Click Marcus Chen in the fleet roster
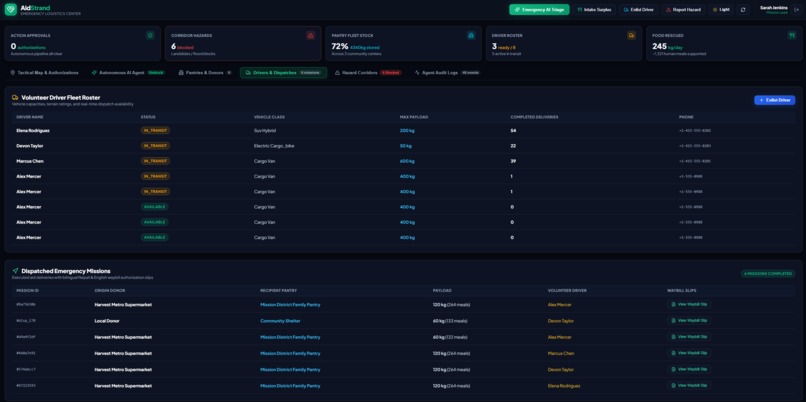This screenshot has height=402, width=806. point(30,161)
